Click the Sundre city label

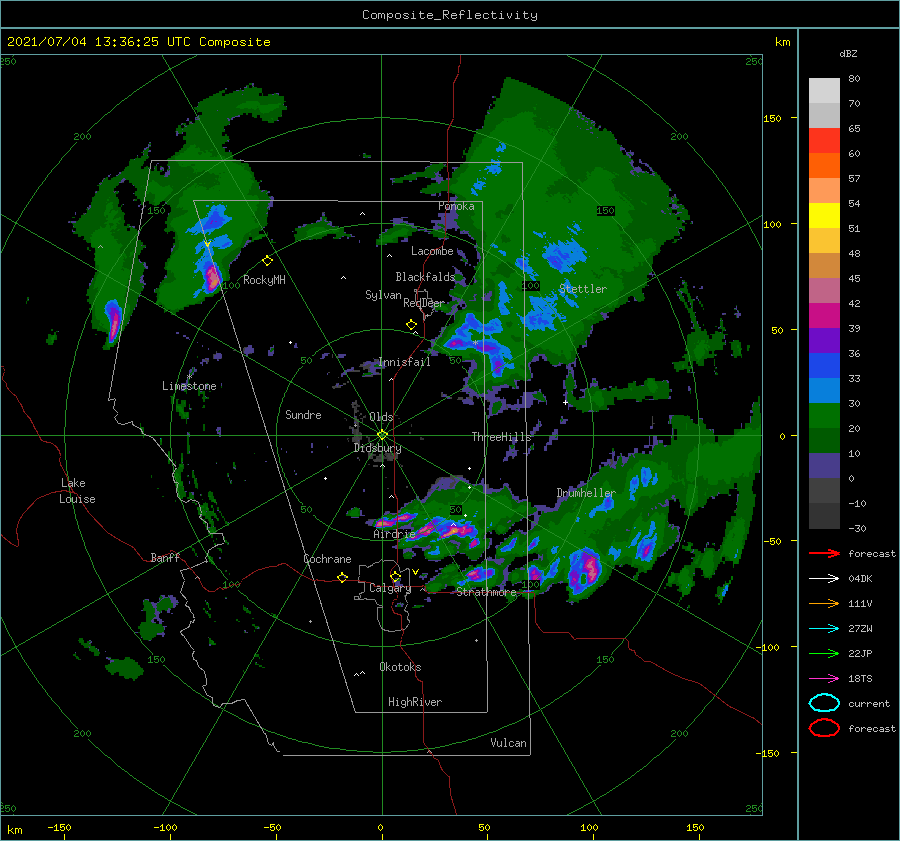click(303, 414)
